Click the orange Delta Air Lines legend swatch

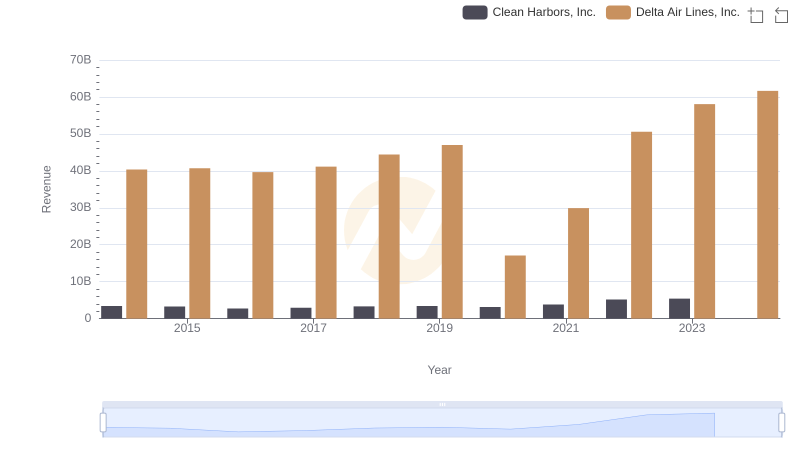click(x=619, y=12)
